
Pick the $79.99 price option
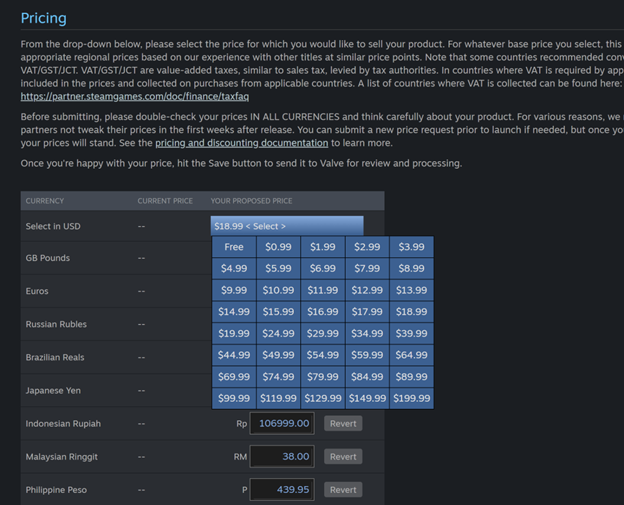323,376
